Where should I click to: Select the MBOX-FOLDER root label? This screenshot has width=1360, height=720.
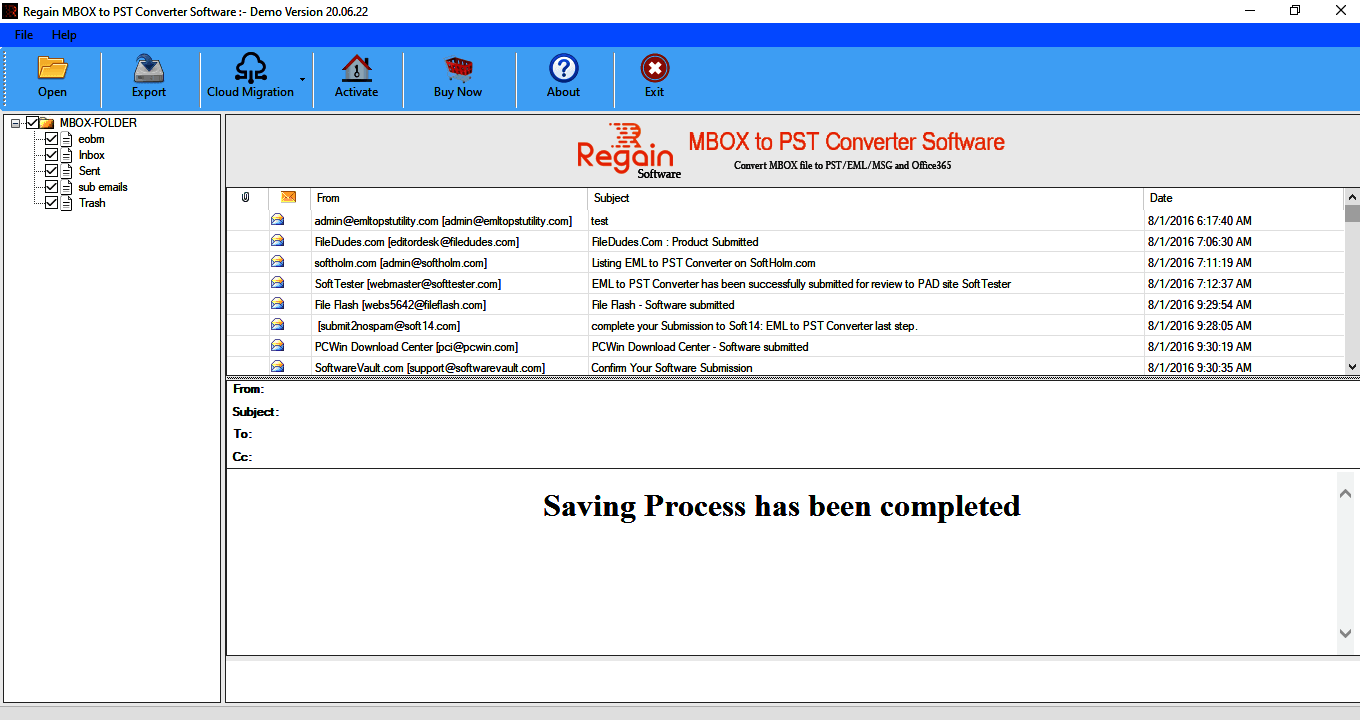[x=98, y=123]
